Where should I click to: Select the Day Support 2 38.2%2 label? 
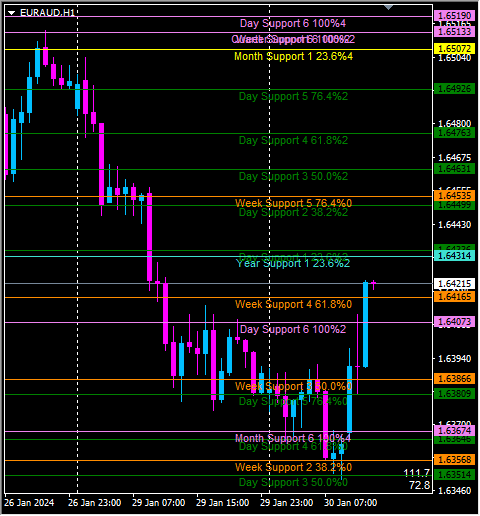pos(293,213)
